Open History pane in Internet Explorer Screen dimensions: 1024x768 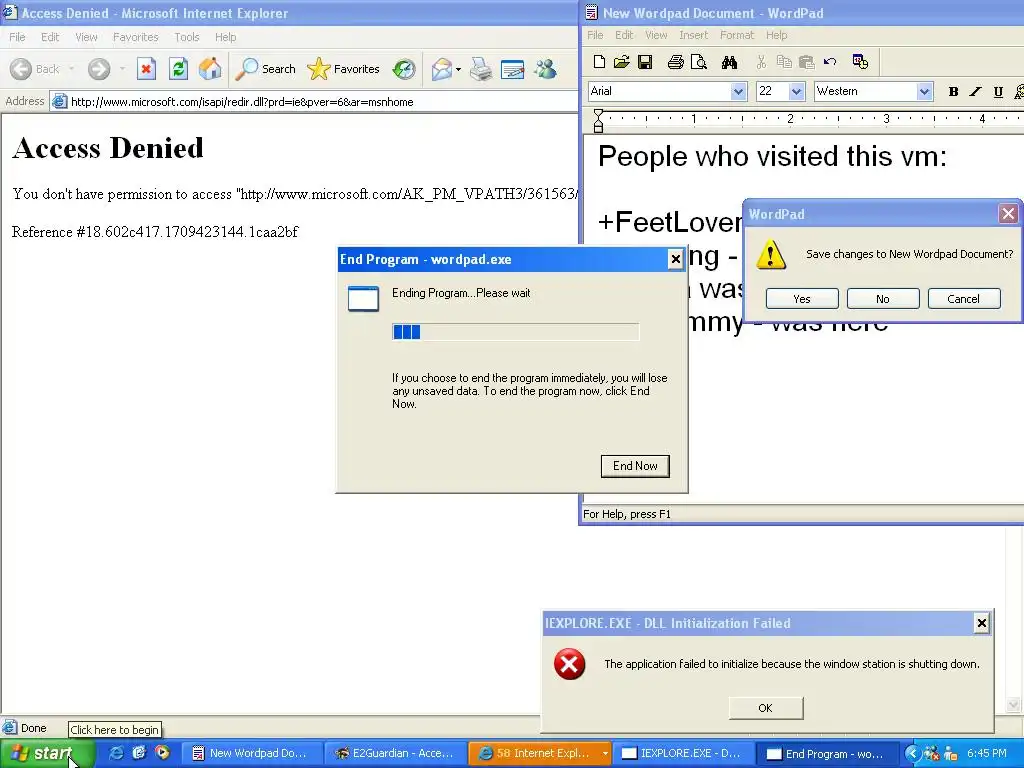point(404,69)
